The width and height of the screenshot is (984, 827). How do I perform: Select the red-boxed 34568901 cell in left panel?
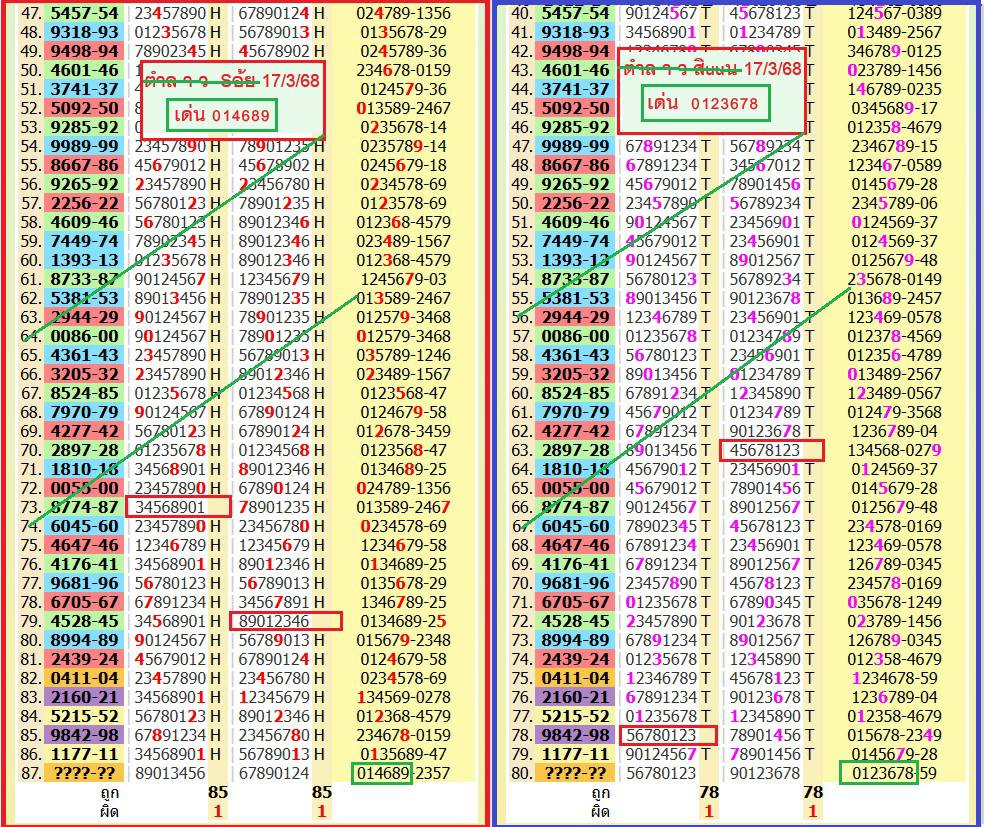(177, 507)
